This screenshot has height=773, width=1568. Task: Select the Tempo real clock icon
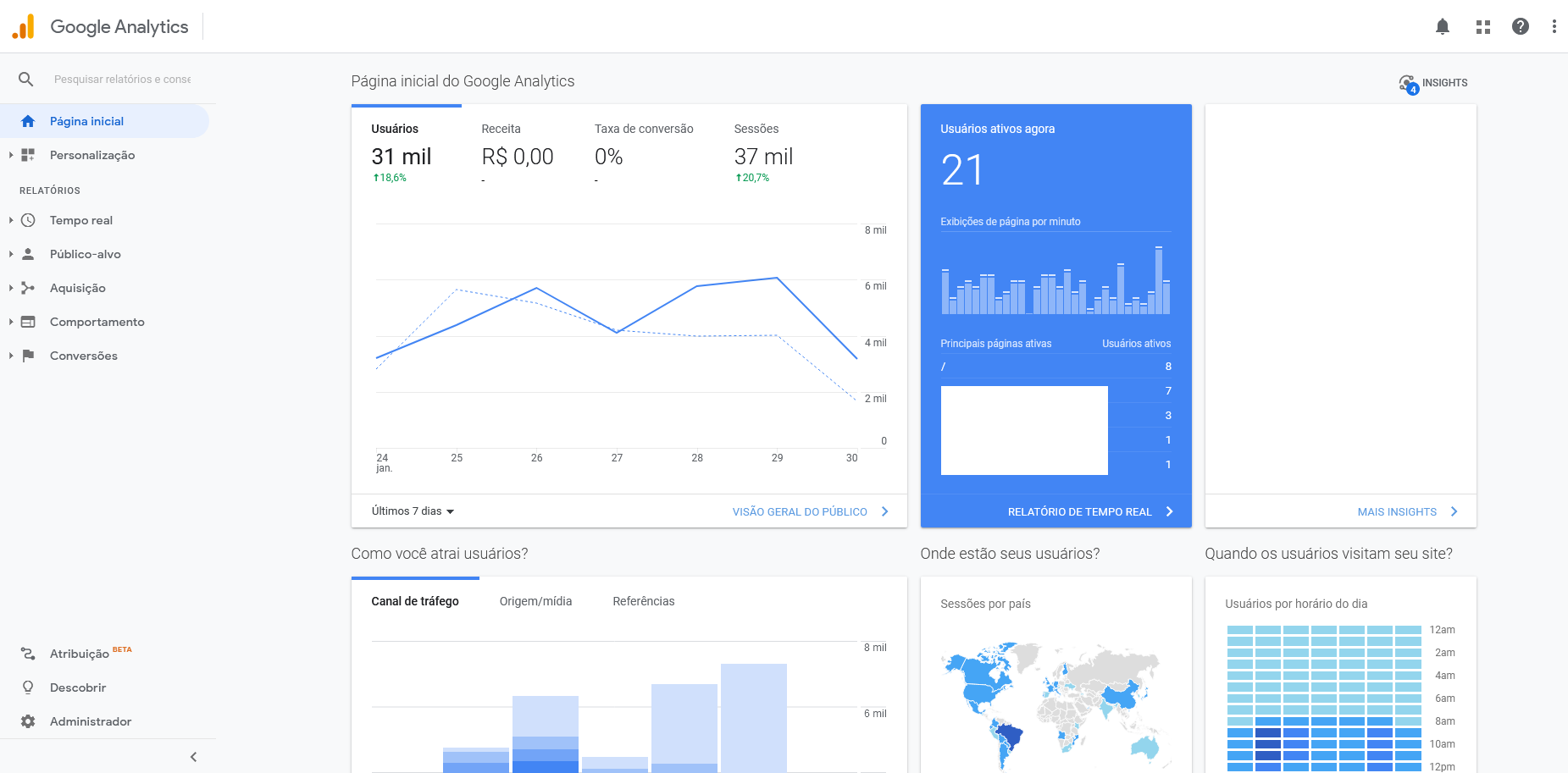point(26,220)
